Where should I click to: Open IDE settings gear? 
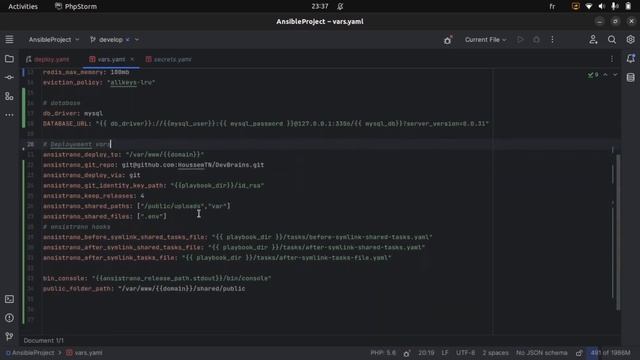[630, 40]
